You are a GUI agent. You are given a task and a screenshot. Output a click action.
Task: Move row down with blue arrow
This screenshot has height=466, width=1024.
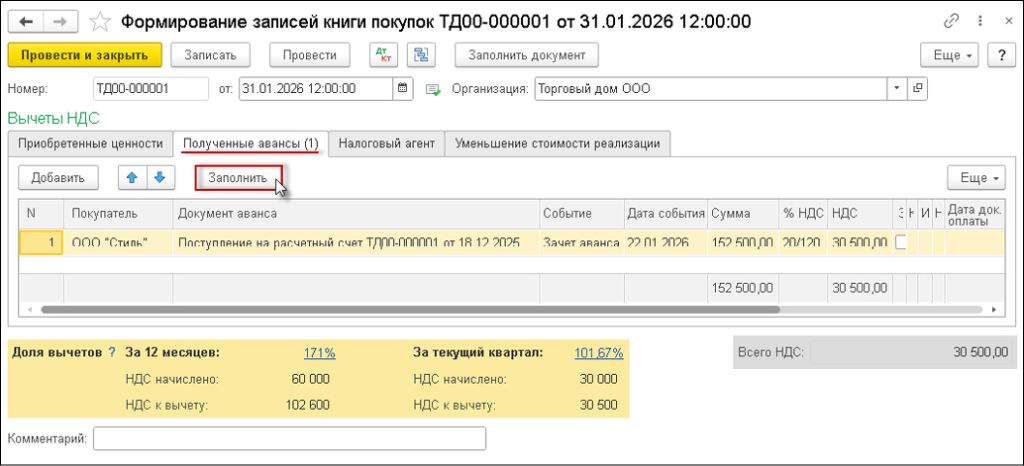point(160,177)
